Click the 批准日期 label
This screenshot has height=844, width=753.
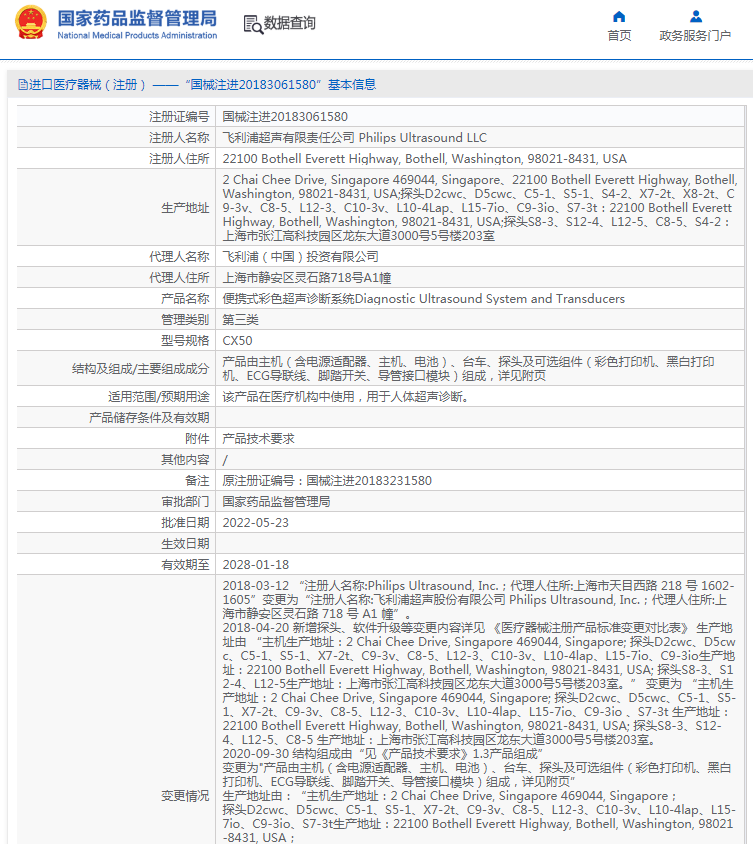[185, 523]
